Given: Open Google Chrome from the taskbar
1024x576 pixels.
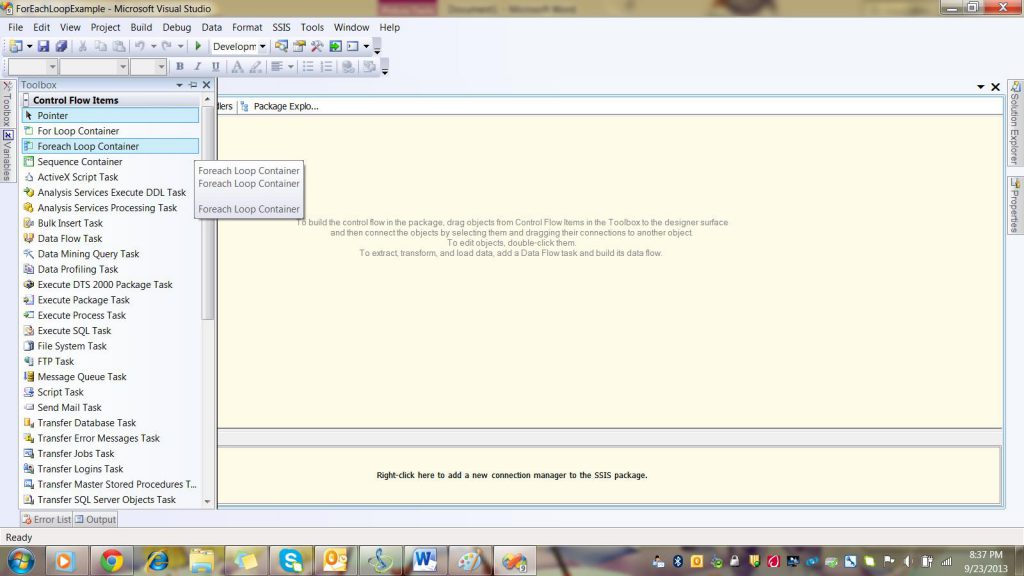Looking at the screenshot, I should [112, 561].
